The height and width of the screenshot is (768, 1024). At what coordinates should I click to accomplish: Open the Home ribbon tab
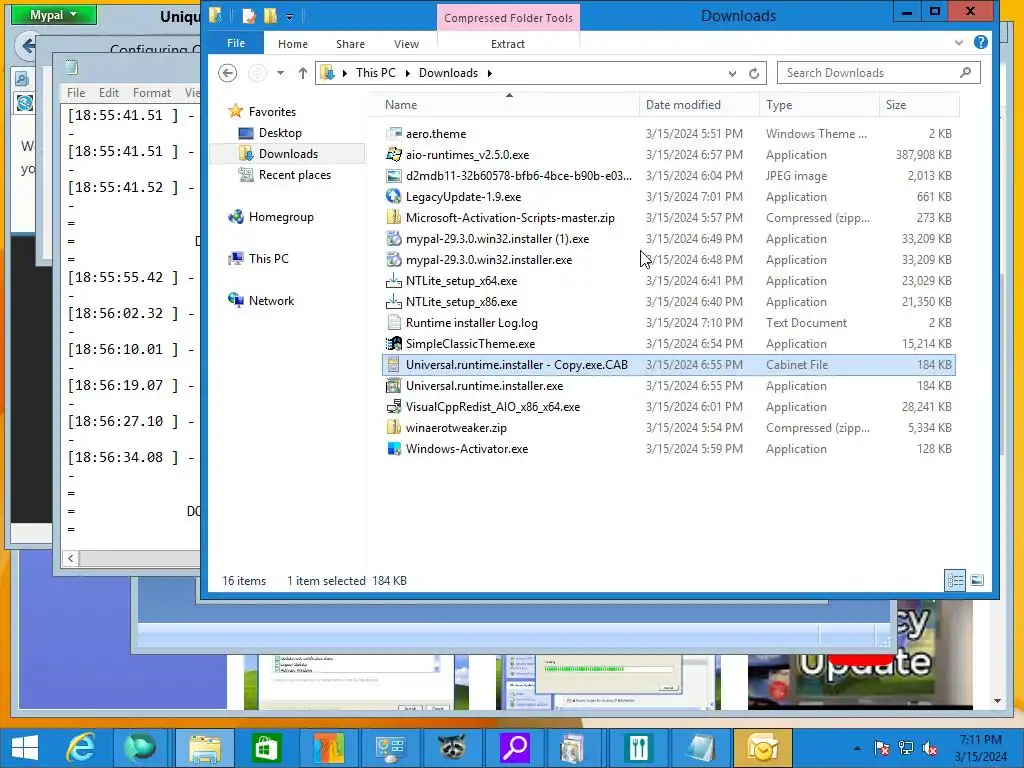[293, 44]
